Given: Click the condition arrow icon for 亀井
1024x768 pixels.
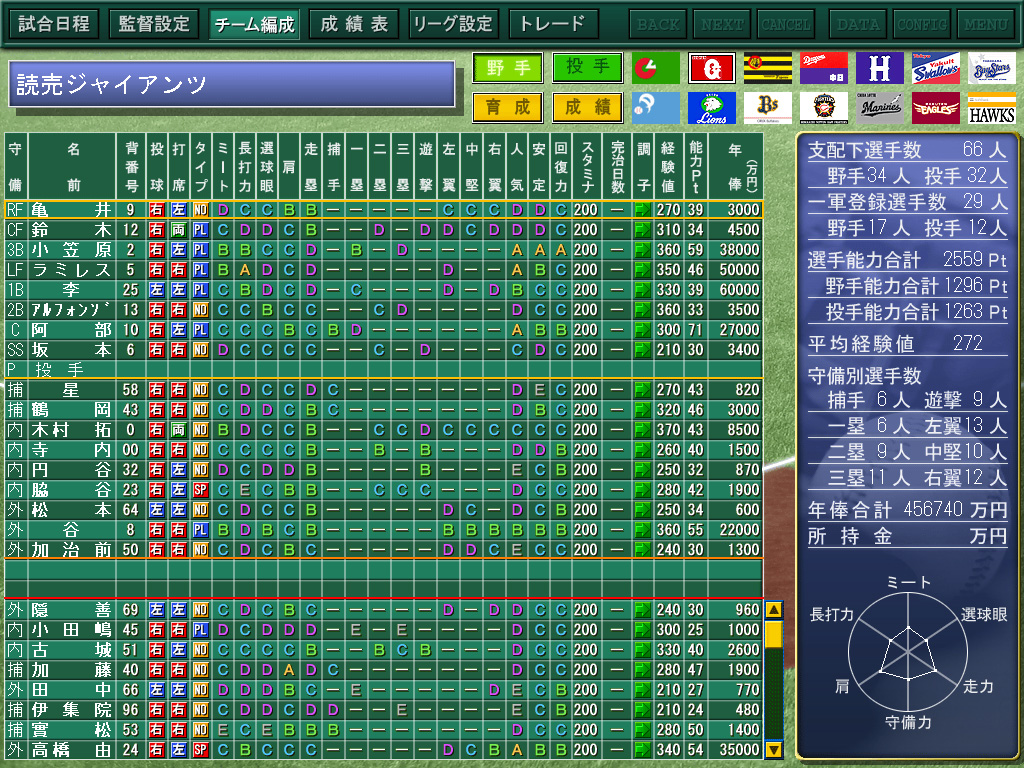Looking at the screenshot, I should 643,210.
